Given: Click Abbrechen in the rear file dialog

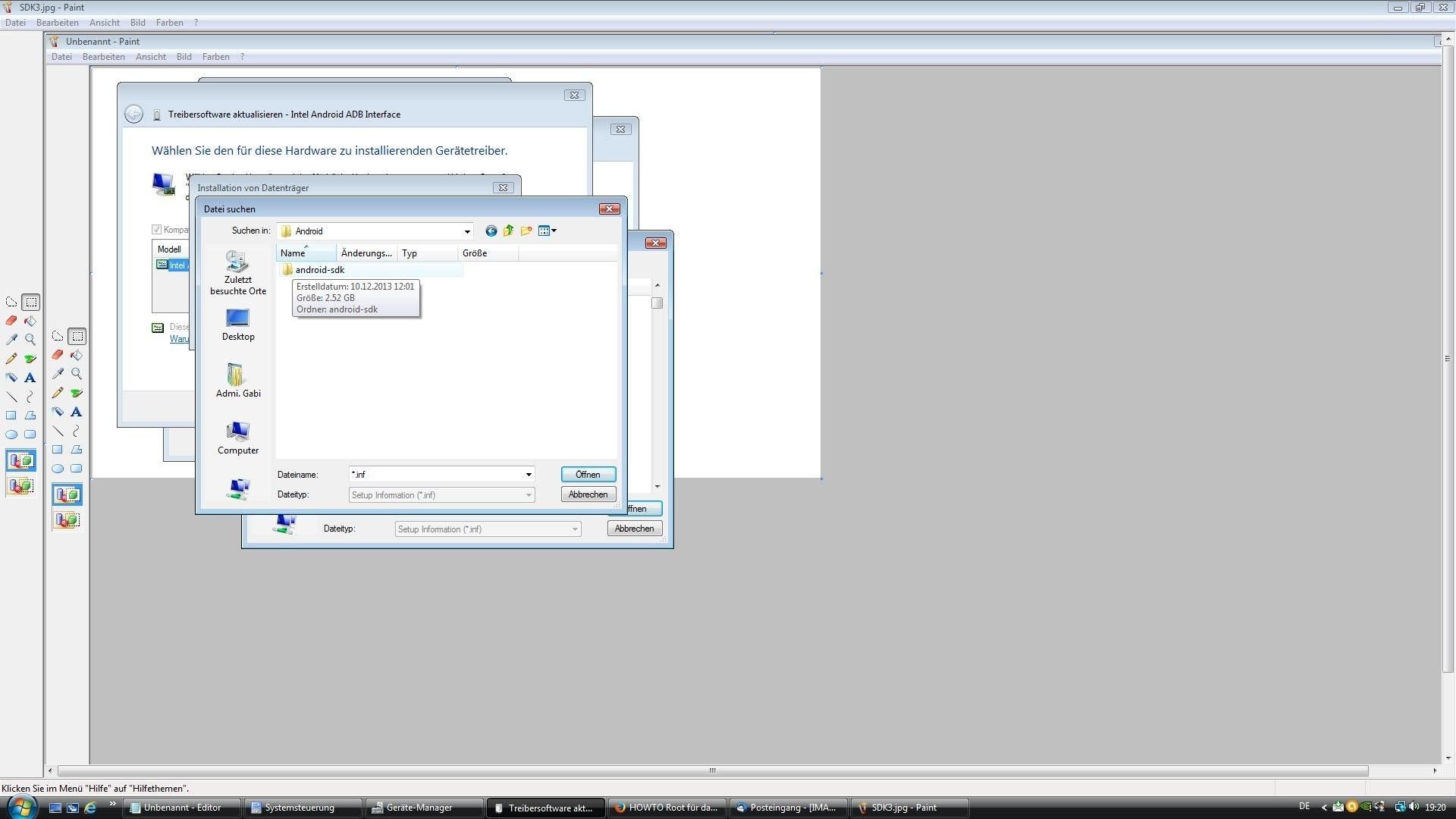Looking at the screenshot, I should pyautogui.click(x=635, y=529).
